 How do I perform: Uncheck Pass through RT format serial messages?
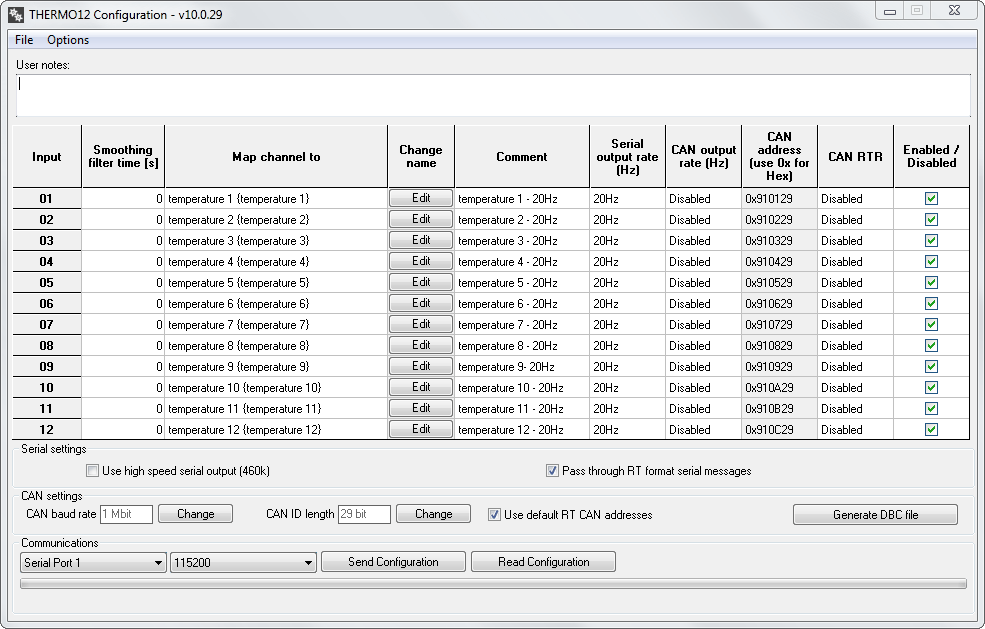552,471
